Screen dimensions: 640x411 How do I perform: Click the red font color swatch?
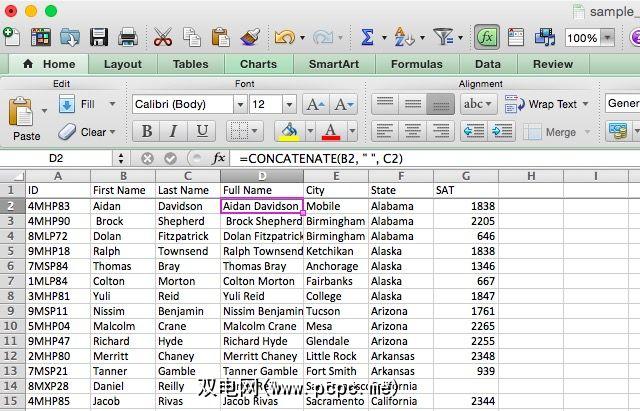click(x=328, y=132)
